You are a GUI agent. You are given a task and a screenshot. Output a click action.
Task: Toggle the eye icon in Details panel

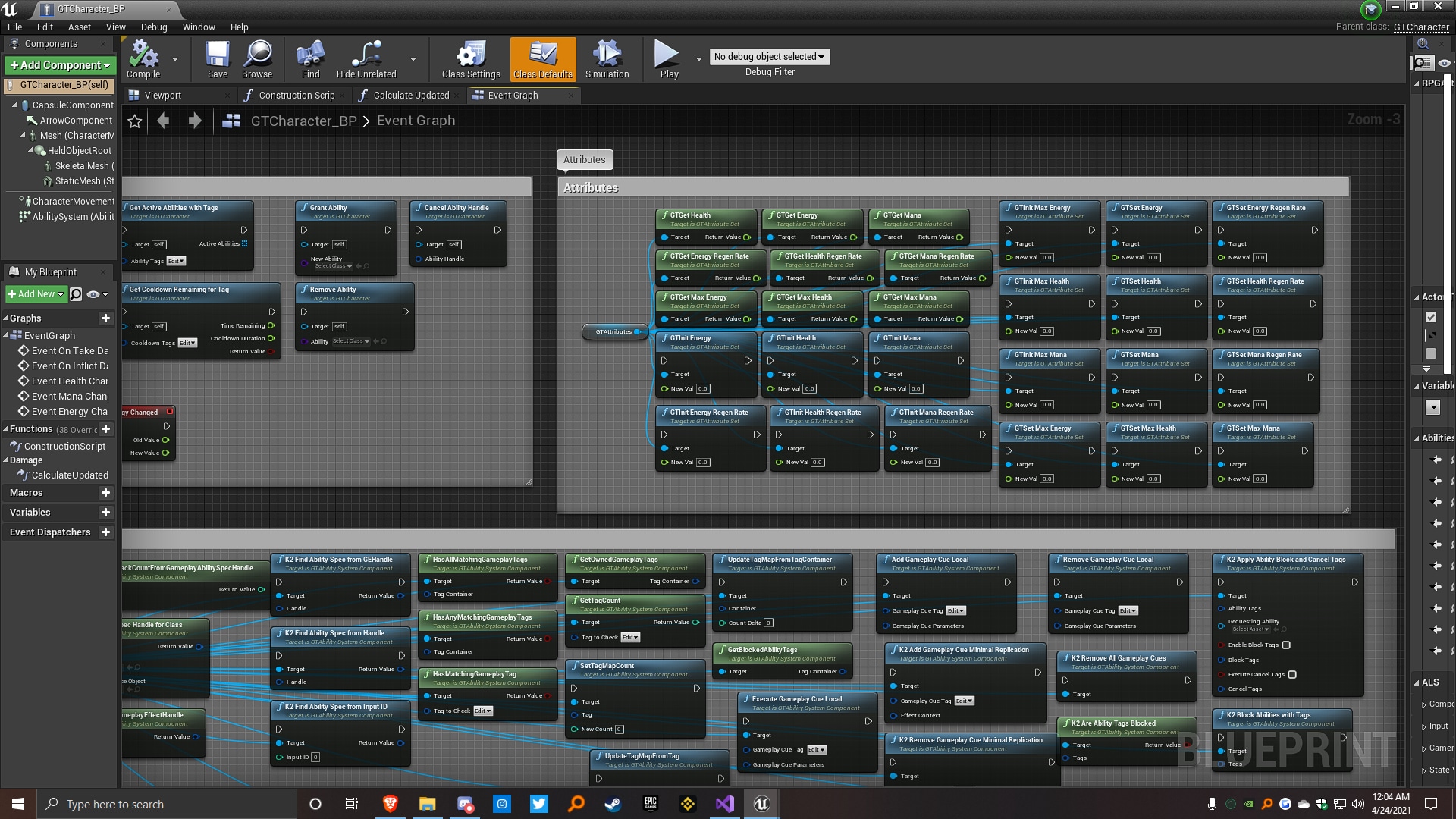click(1445, 63)
